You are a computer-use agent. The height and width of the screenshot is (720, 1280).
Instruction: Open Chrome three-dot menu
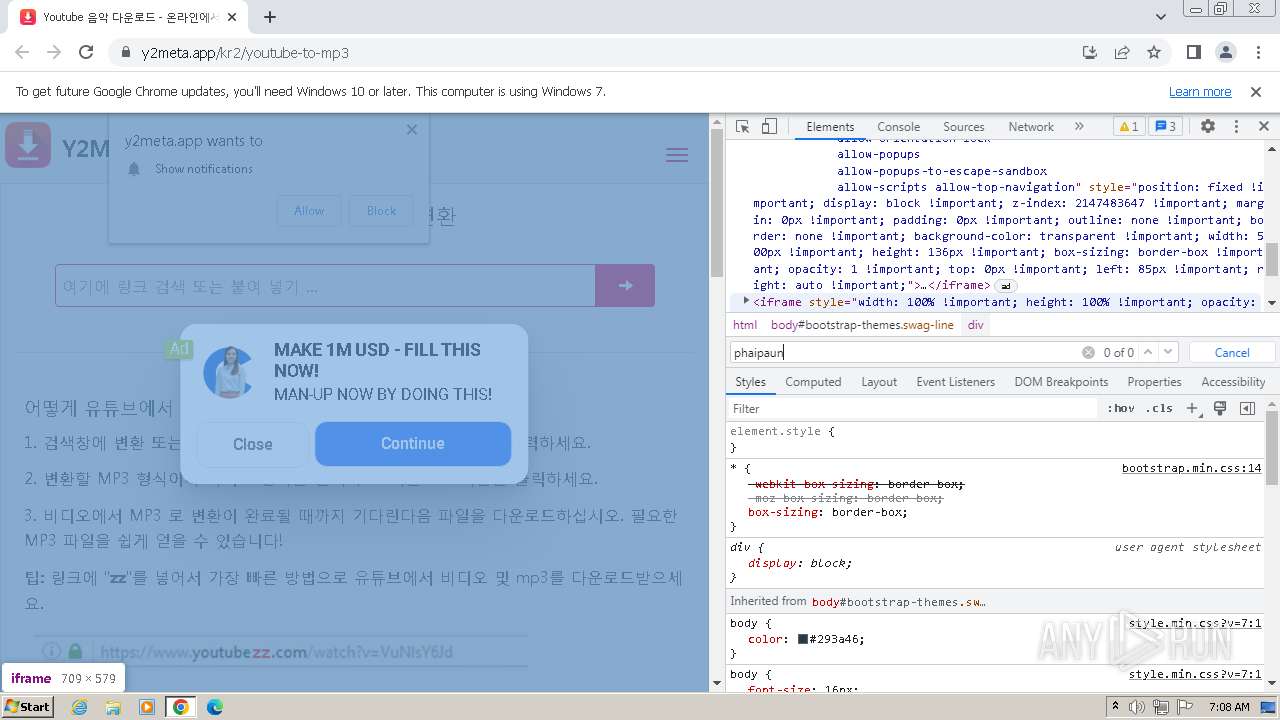point(1257,52)
